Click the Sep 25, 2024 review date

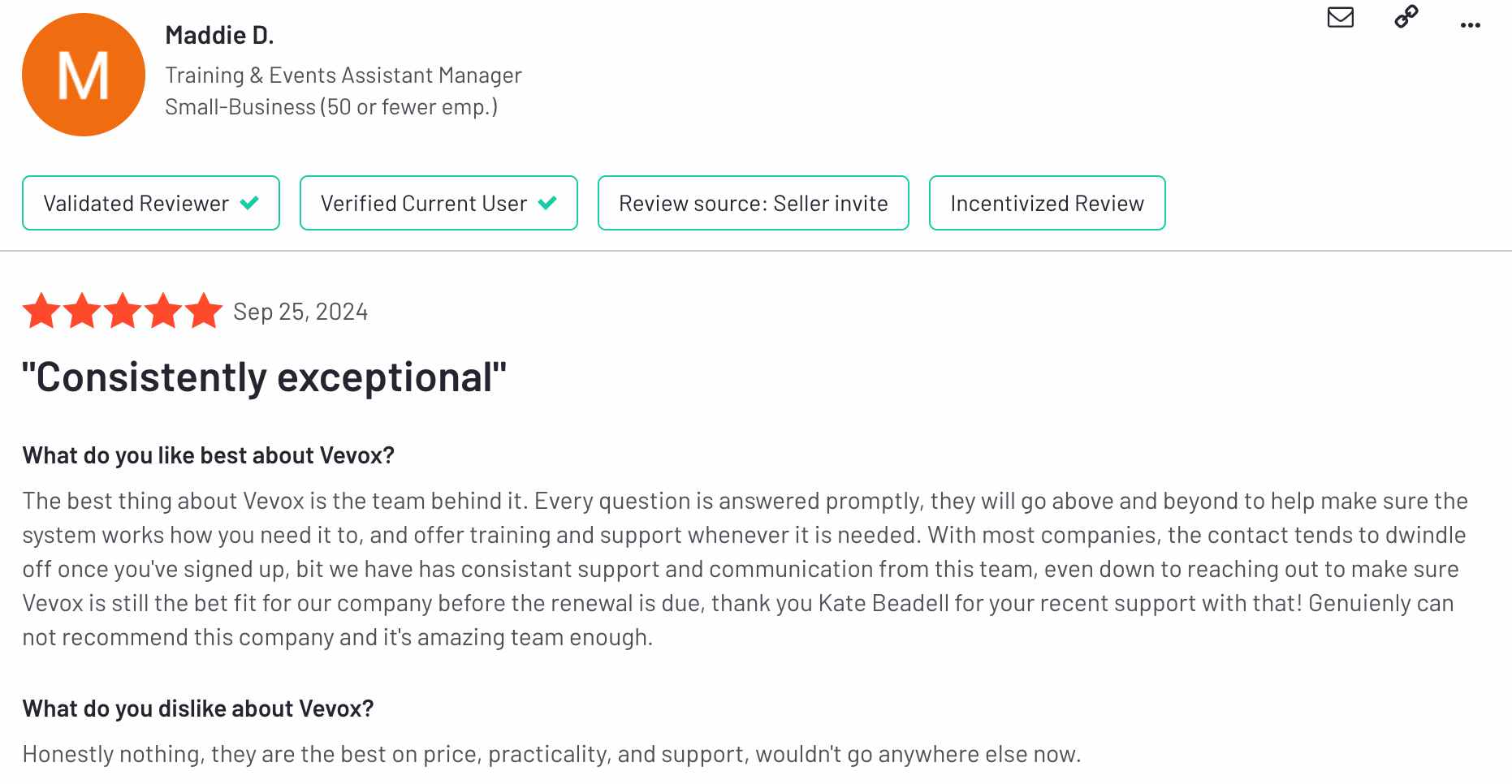point(300,312)
